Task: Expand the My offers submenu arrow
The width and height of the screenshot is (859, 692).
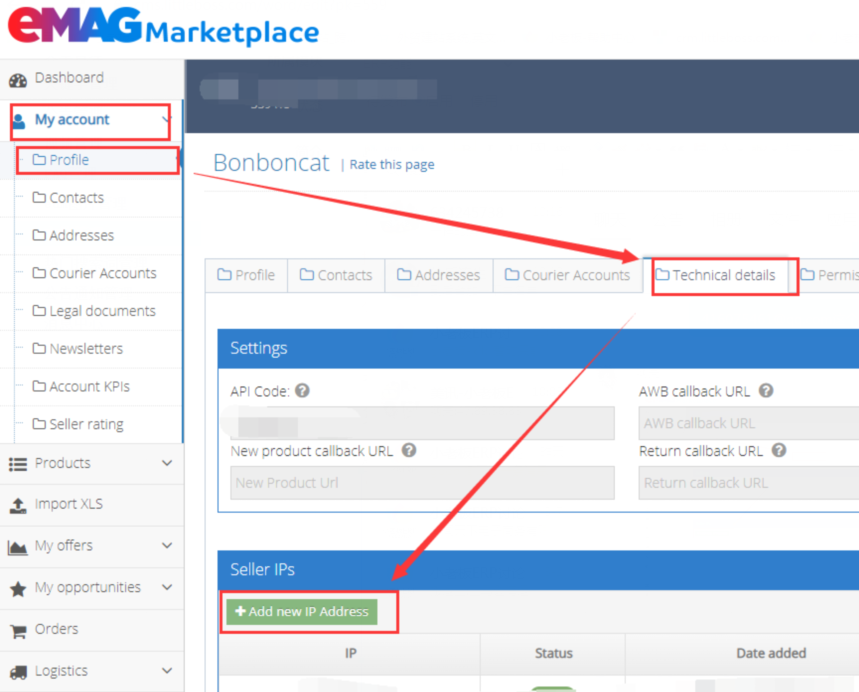Action: click(167, 546)
